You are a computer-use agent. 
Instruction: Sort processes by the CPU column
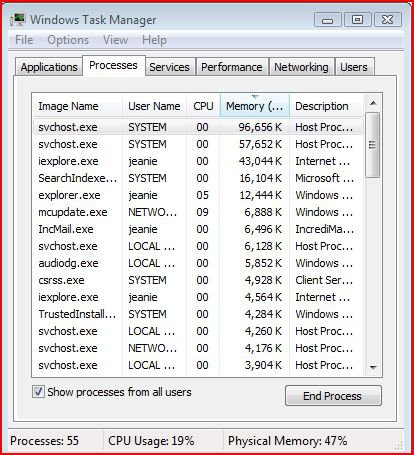(x=203, y=106)
